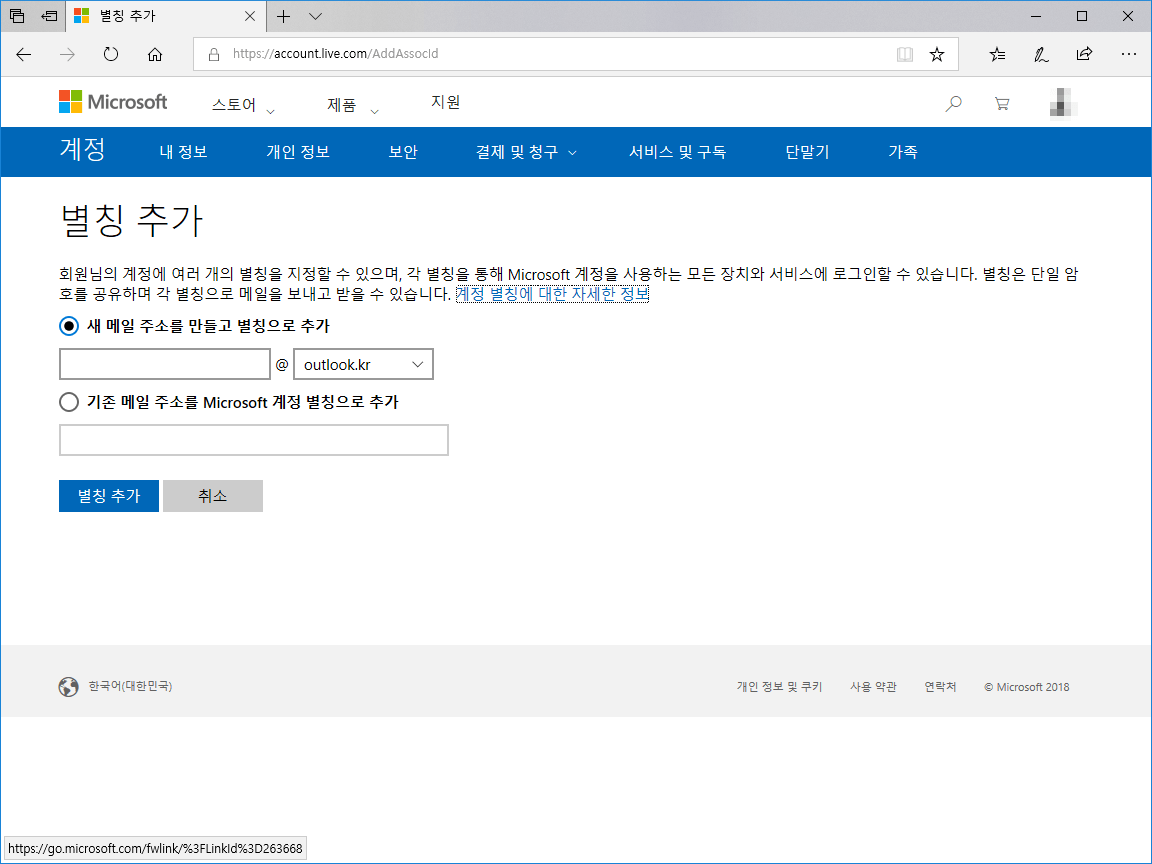The height and width of the screenshot is (864, 1152).
Task: Open a new tab with plus icon
Action: coord(284,16)
